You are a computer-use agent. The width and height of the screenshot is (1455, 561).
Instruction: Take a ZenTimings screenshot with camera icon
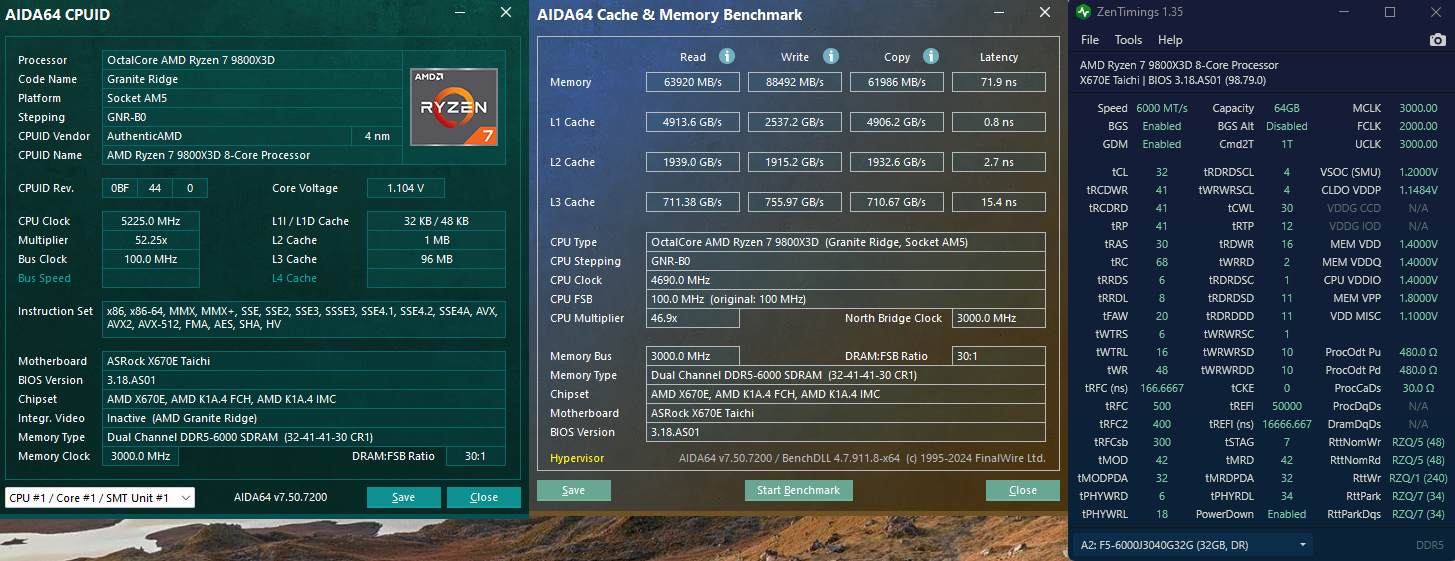click(1437, 40)
